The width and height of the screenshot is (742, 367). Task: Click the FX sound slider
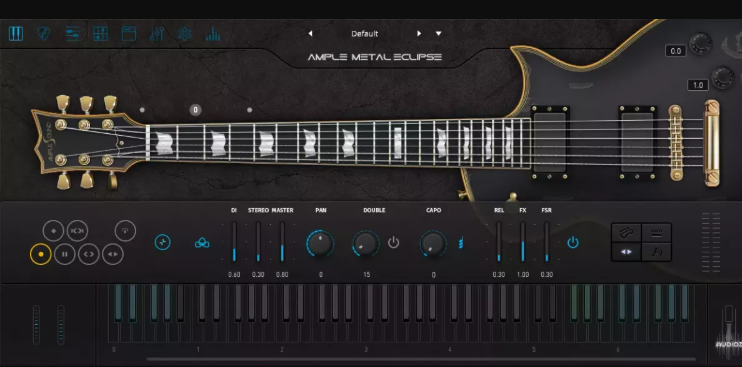522,242
